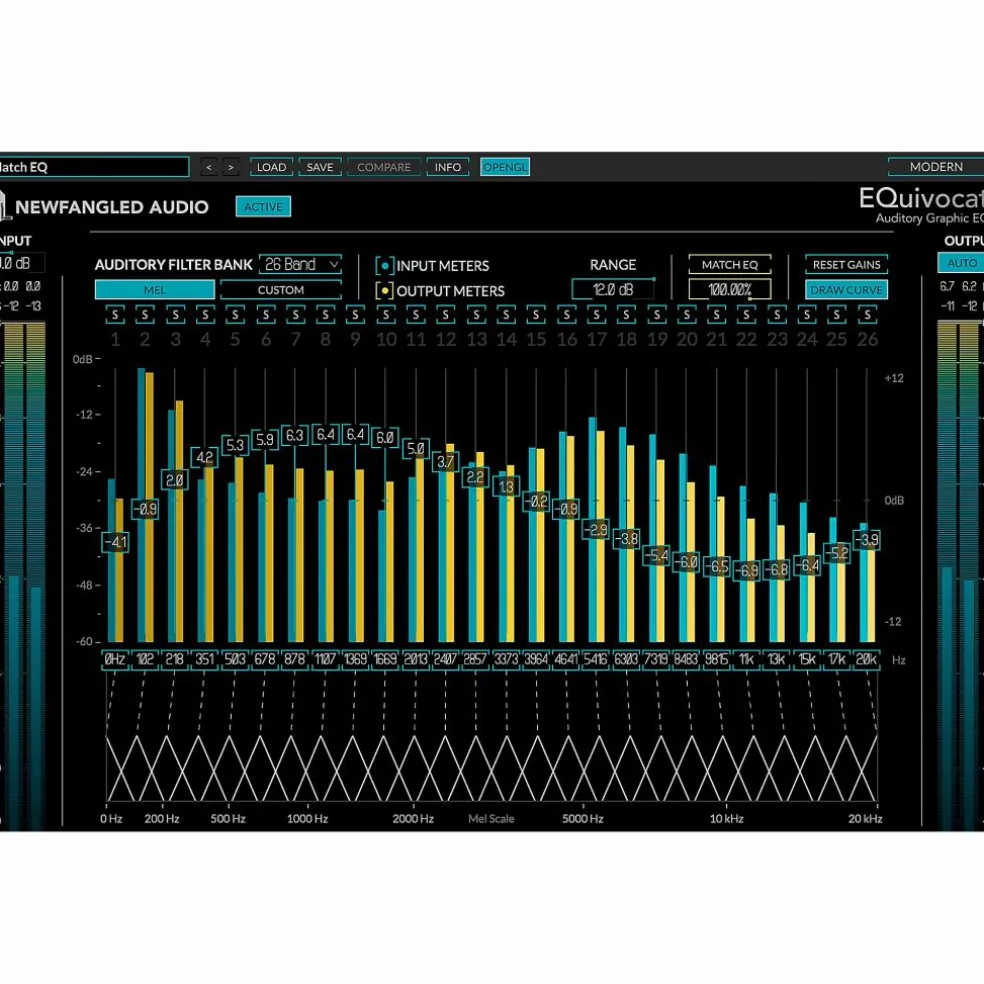Toggle the Output Meters indicator
The height and width of the screenshot is (984, 984).
click(384, 291)
